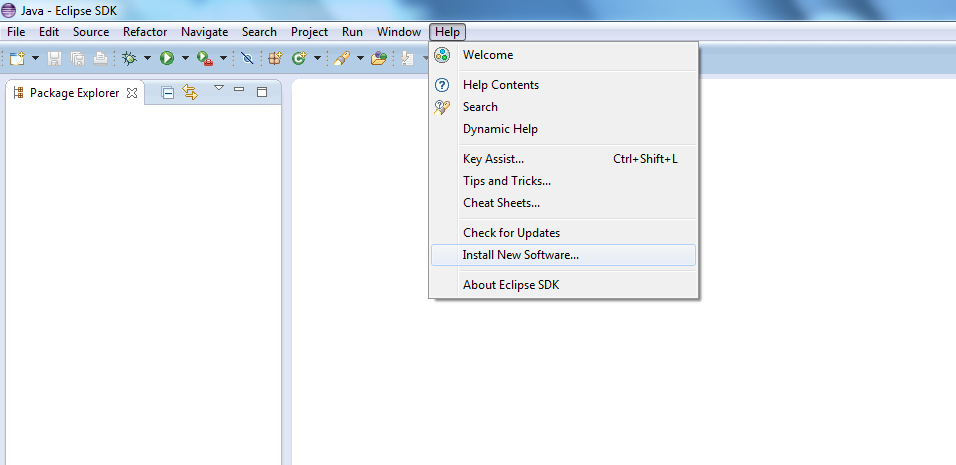Image resolution: width=956 pixels, height=465 pixels.
Task: Open the External Tools dropdown arrow
Action: pos(223,59)
